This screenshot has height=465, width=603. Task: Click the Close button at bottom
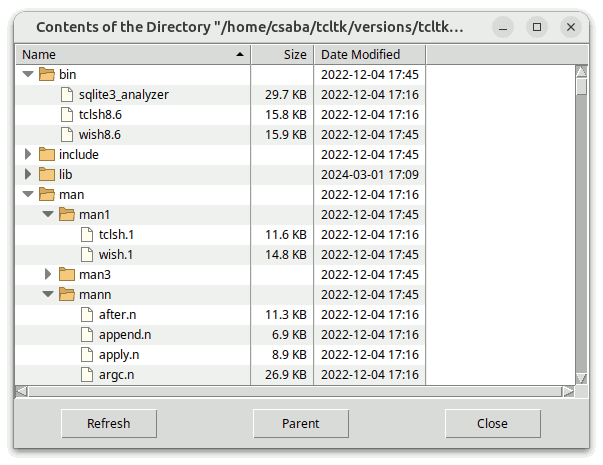pos(492,423)
